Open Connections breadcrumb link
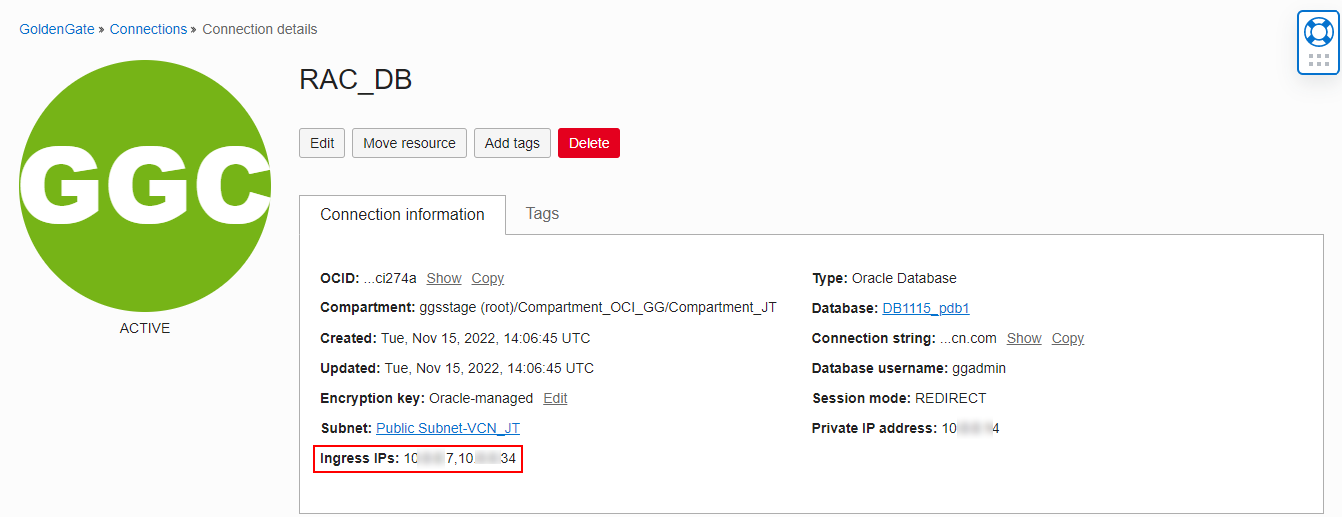 (x=148, y=29)
